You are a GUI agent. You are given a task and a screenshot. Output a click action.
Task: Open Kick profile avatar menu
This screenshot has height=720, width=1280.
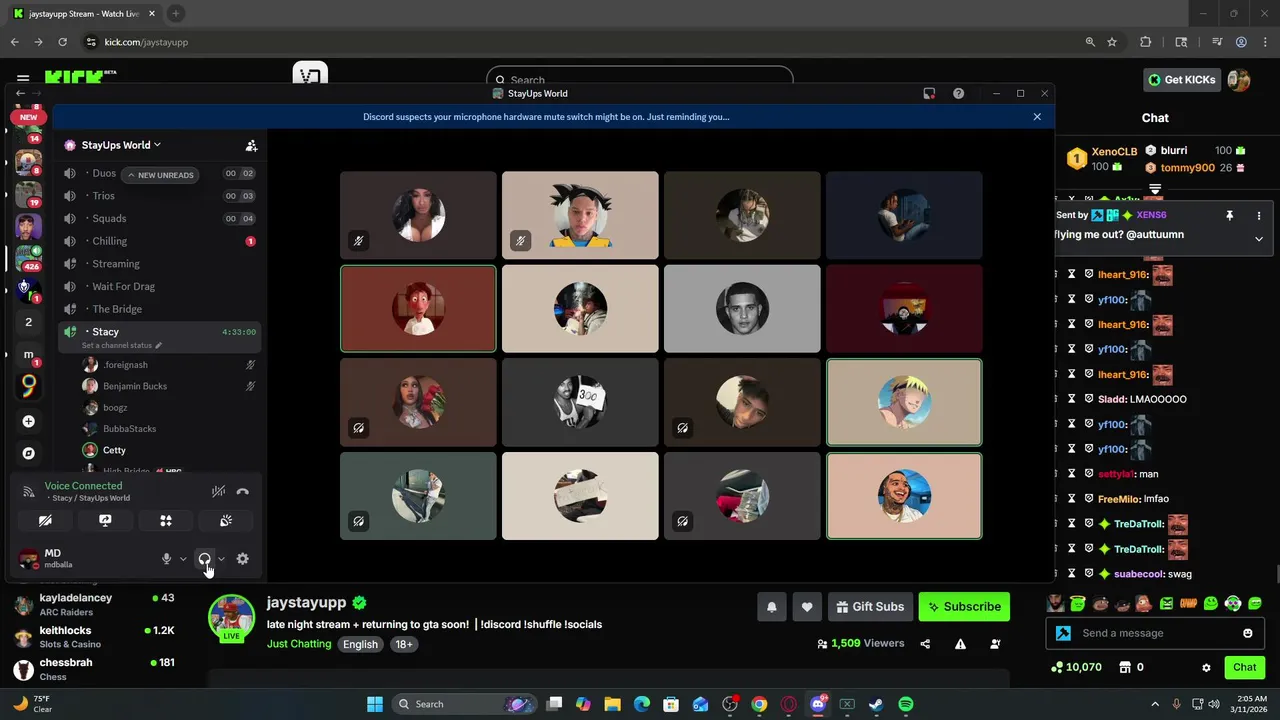coord(1239,80)
